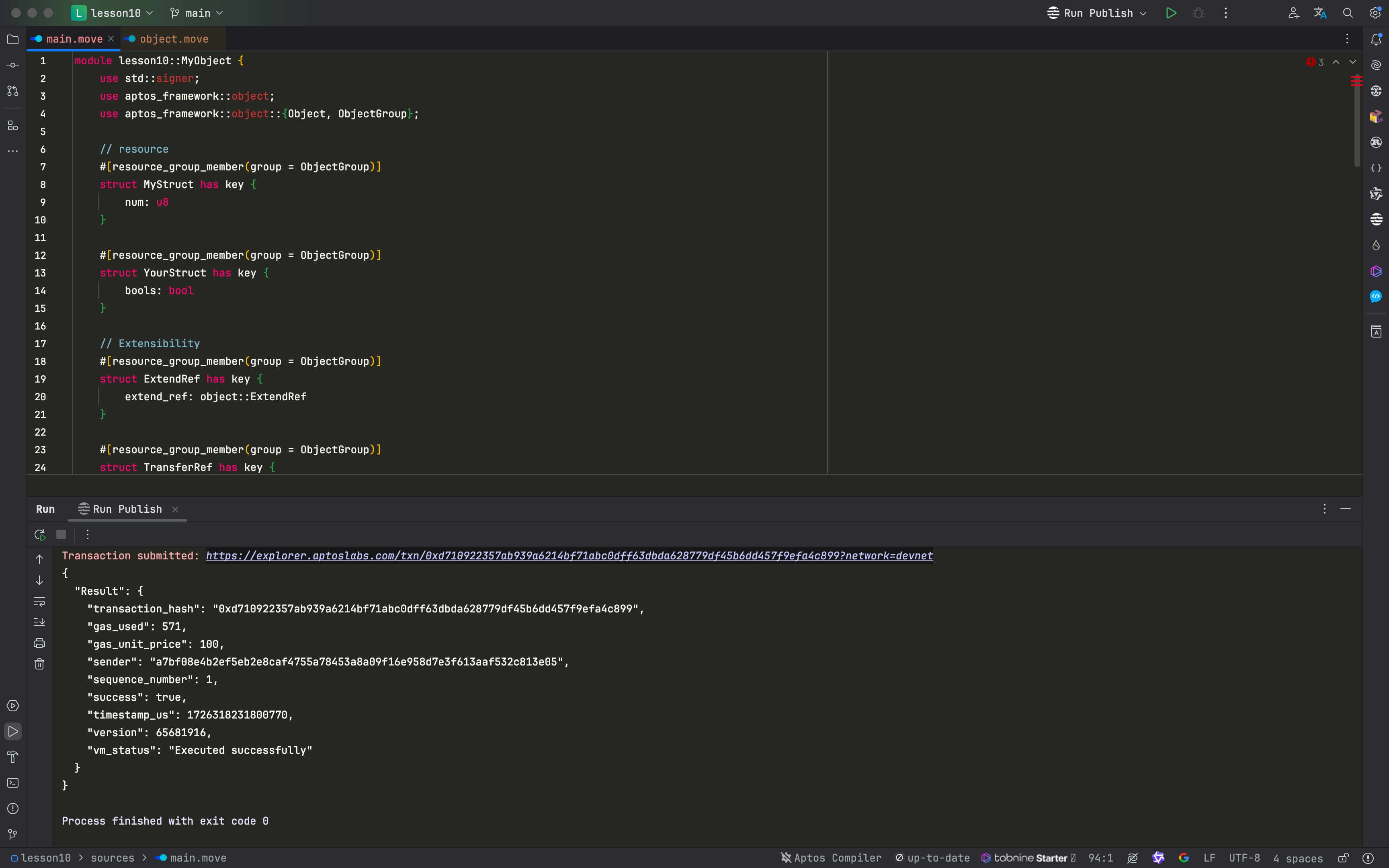Open the Aptos explorer transaction link

(570, 556)
